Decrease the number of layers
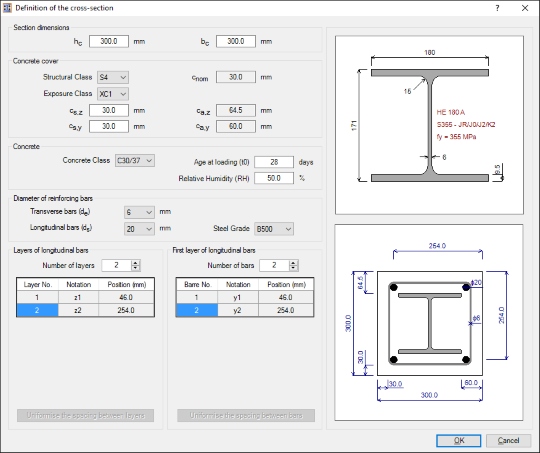 pyautogui.click(x=136, y=268)
